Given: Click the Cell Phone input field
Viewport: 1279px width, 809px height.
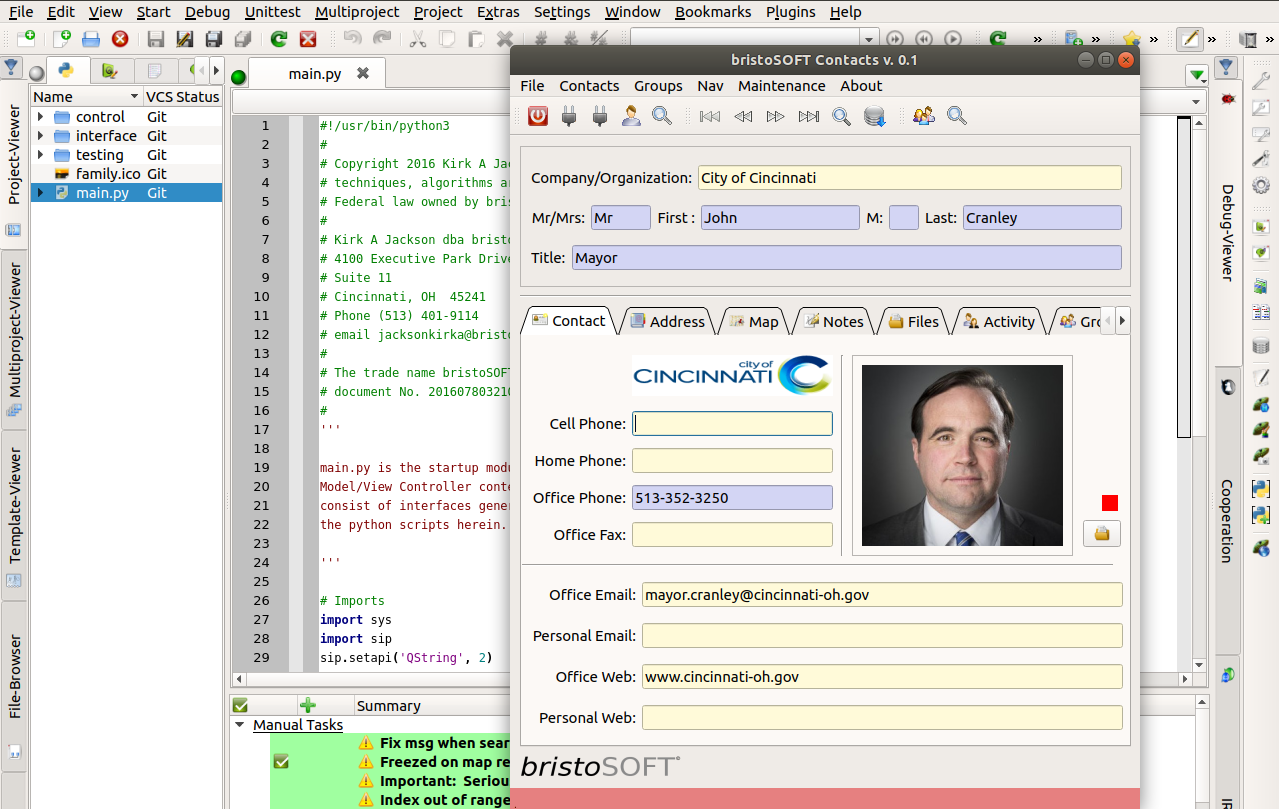Looking at the screenshot, I should pos(732,424).
